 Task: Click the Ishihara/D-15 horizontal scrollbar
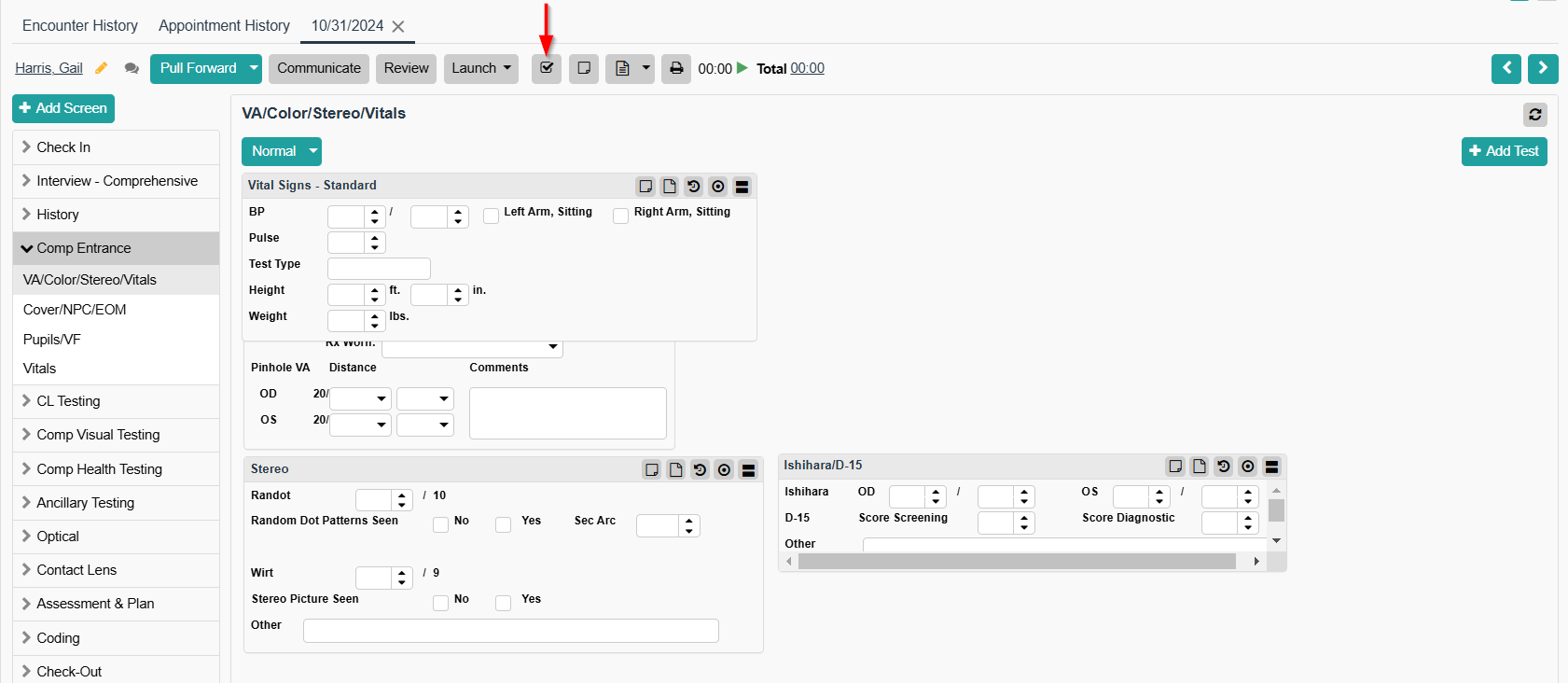click(1017, 561)
